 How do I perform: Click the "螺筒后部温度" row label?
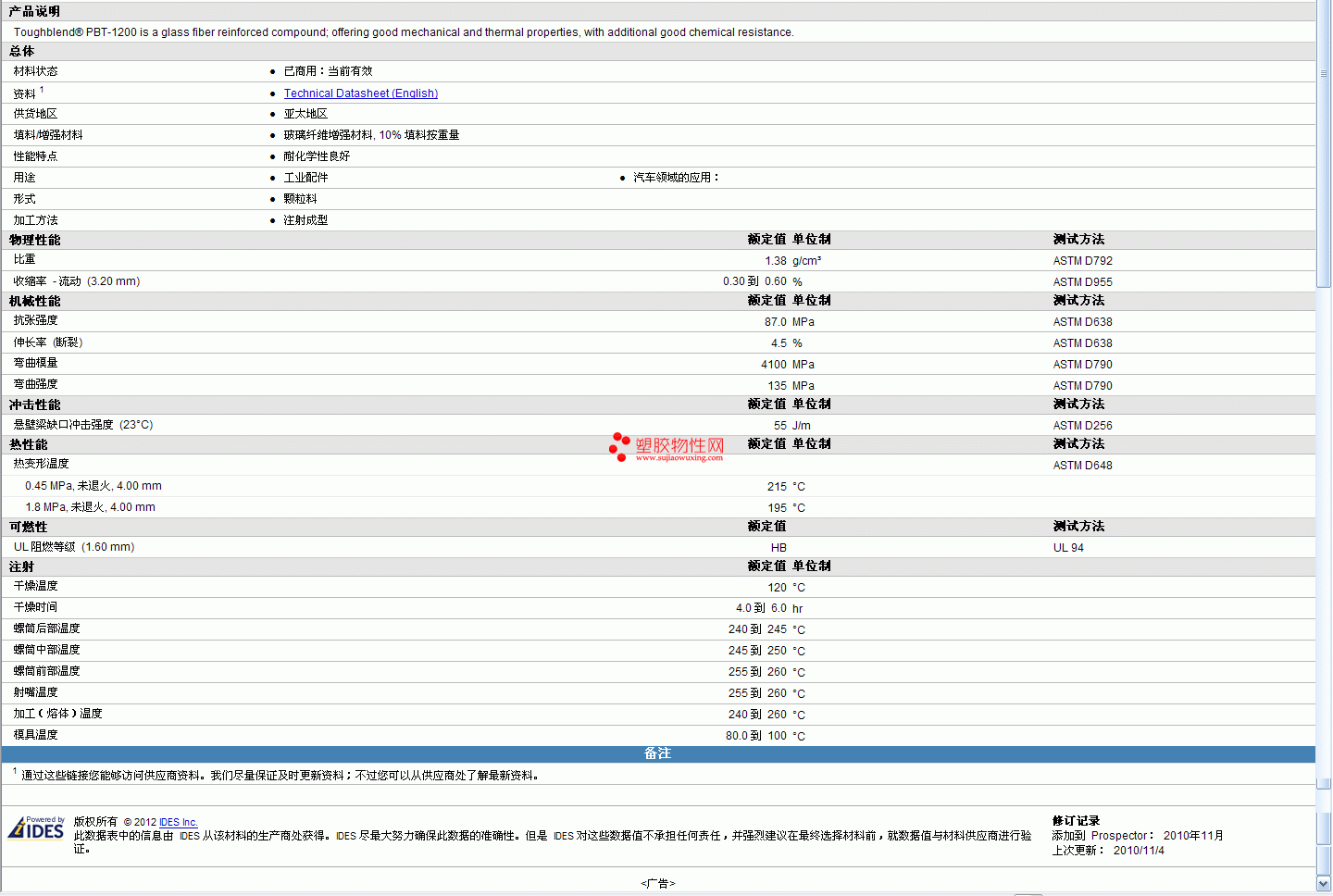[x=47, y=628]
